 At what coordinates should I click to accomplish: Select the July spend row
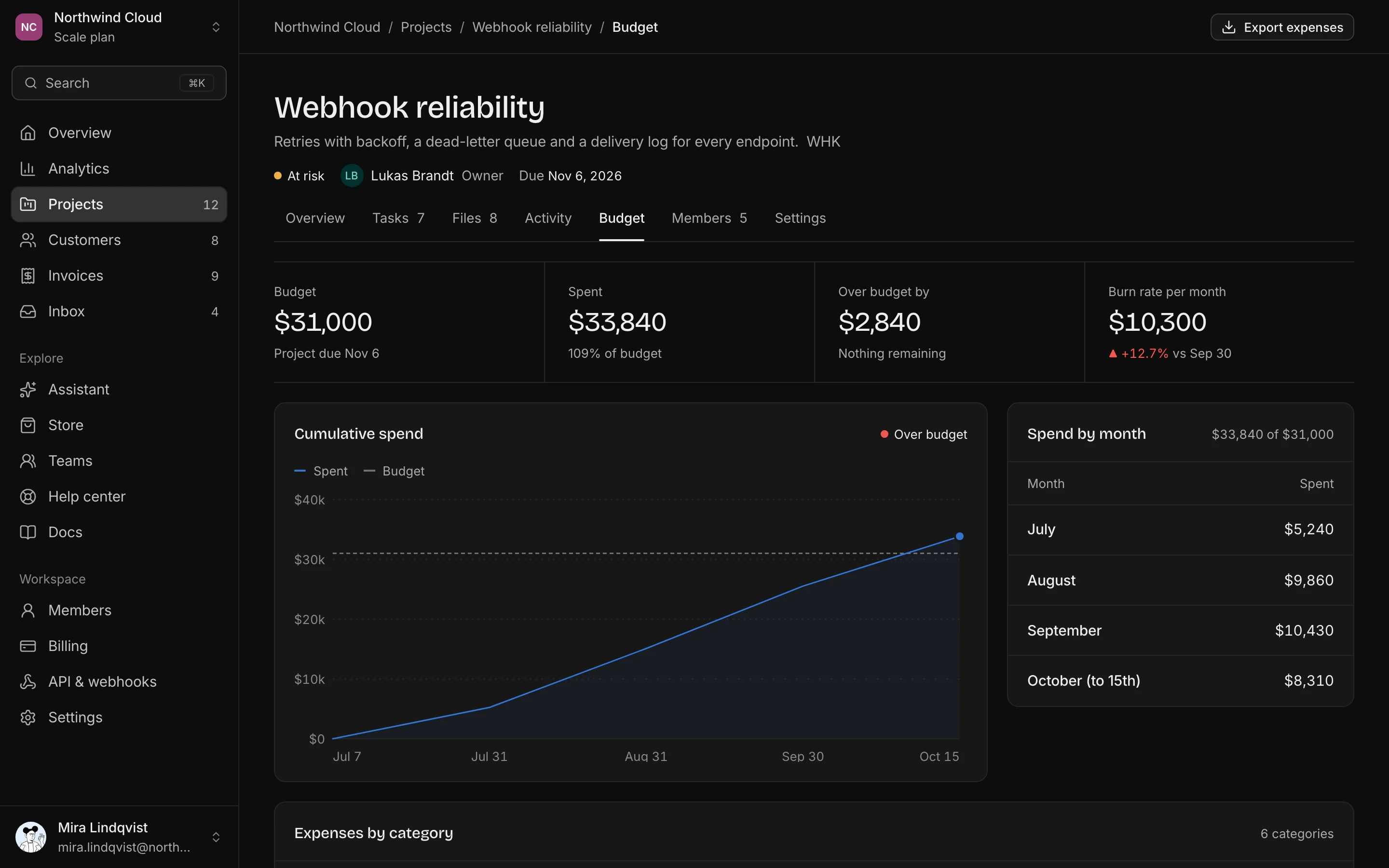pos(1180,529)
